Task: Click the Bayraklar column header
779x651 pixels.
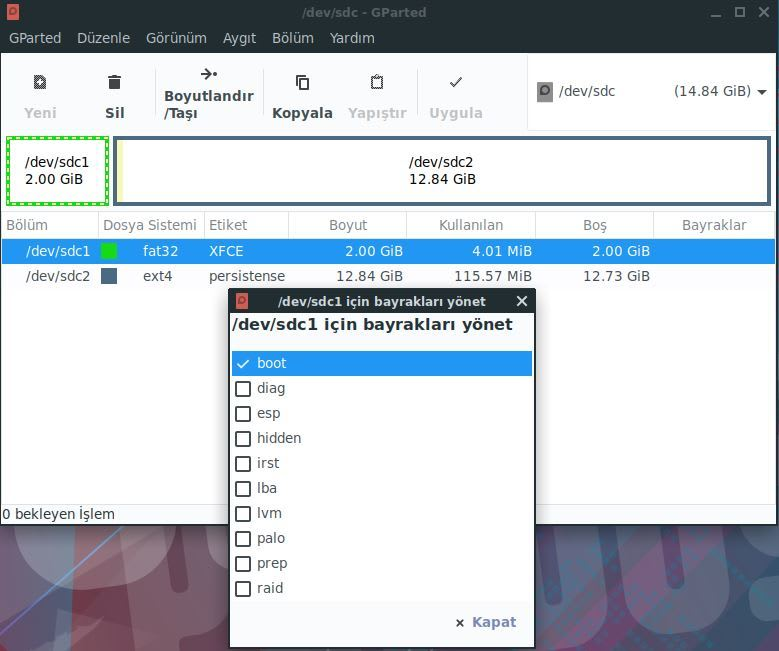Action: click(x=714, y=225)
